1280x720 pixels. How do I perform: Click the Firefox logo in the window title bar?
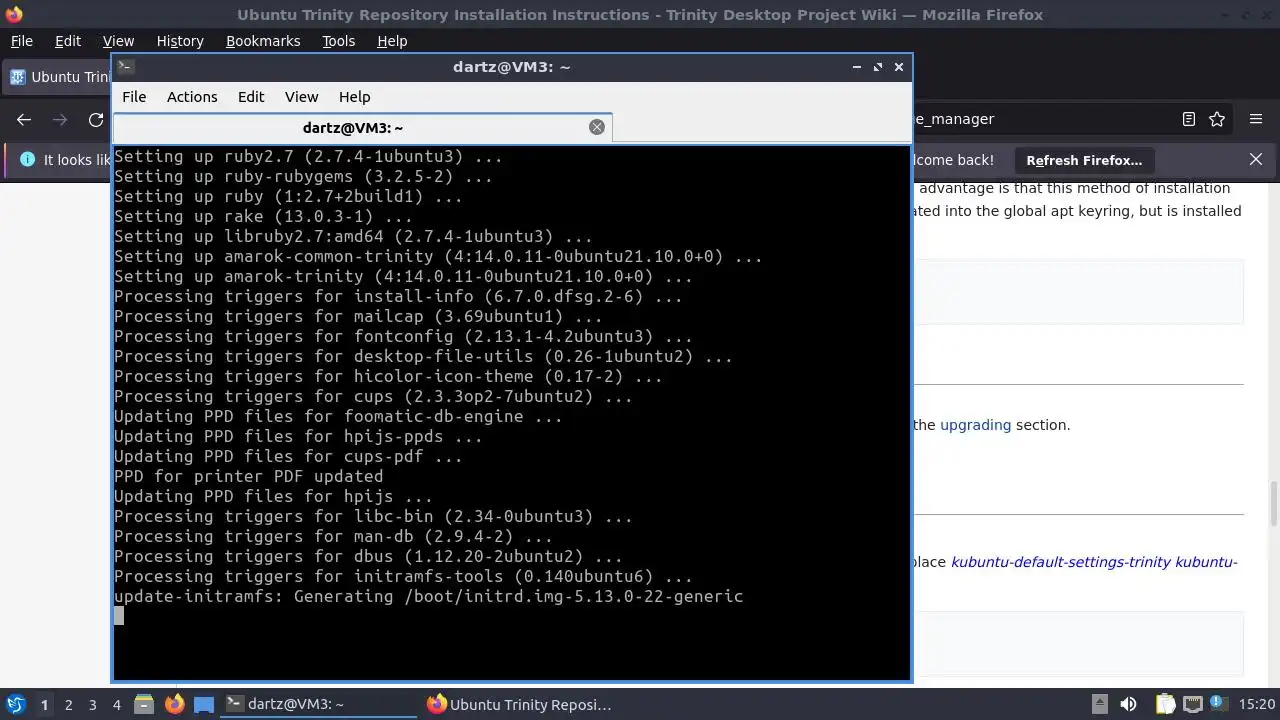[13, 15]
